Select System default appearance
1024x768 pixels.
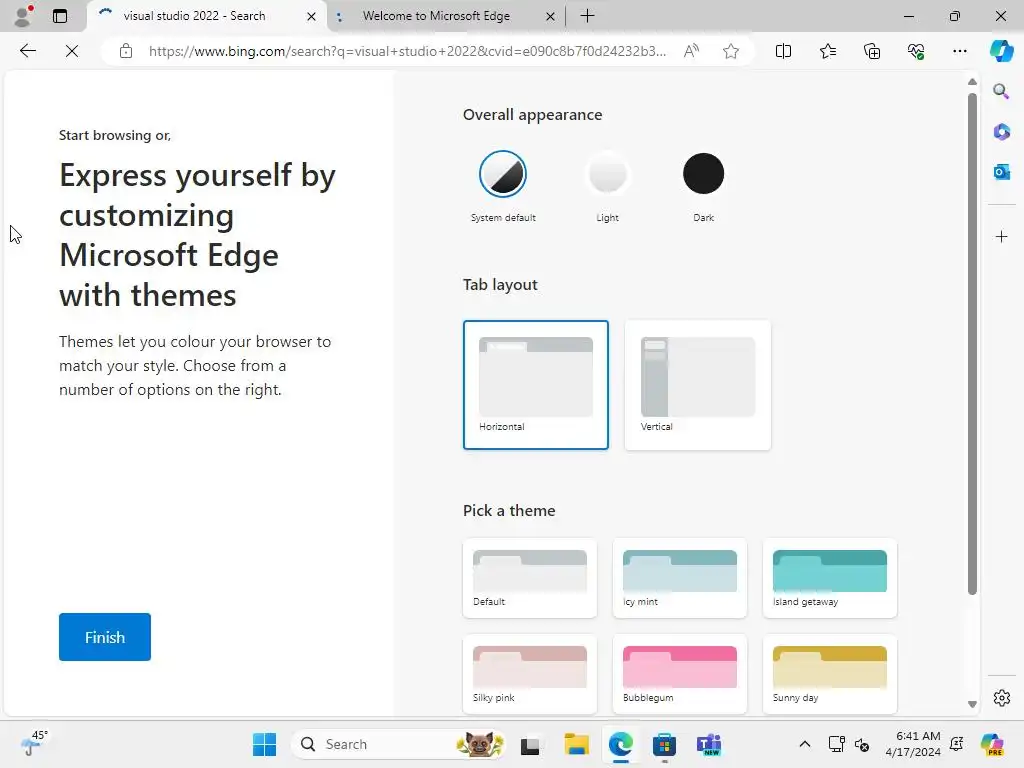pyautogui.click(x=503, y=187)
